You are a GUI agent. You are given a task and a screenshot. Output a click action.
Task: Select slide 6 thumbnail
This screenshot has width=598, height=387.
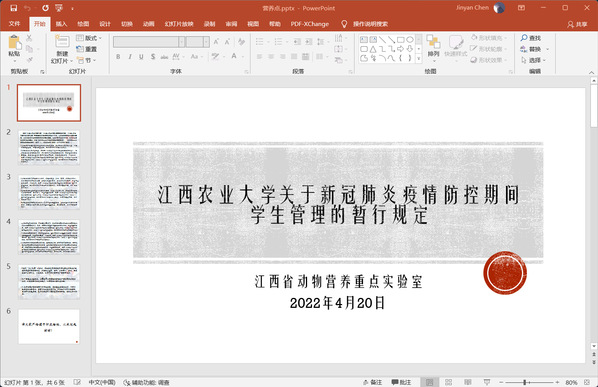49,327
